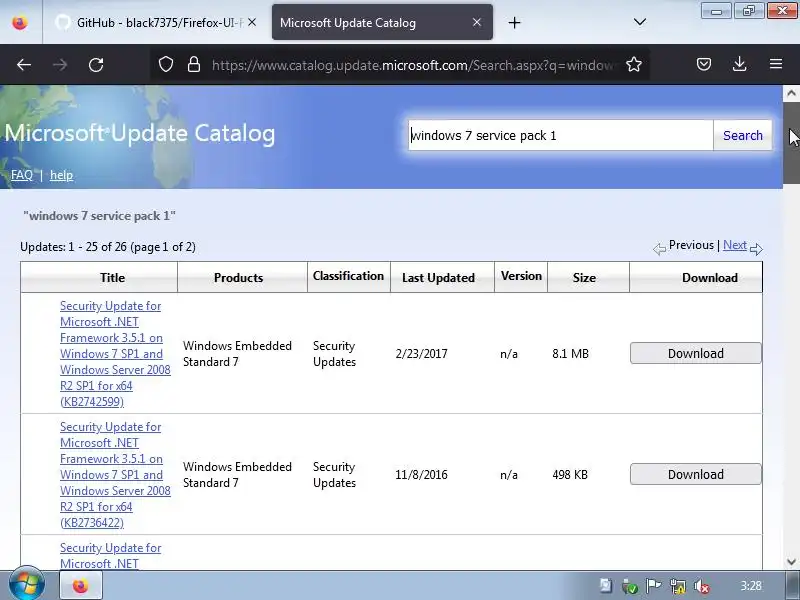Select the Microsoft Update Catalog tab
The width and height of the screenshot is (800, 600).
(382, 22)
